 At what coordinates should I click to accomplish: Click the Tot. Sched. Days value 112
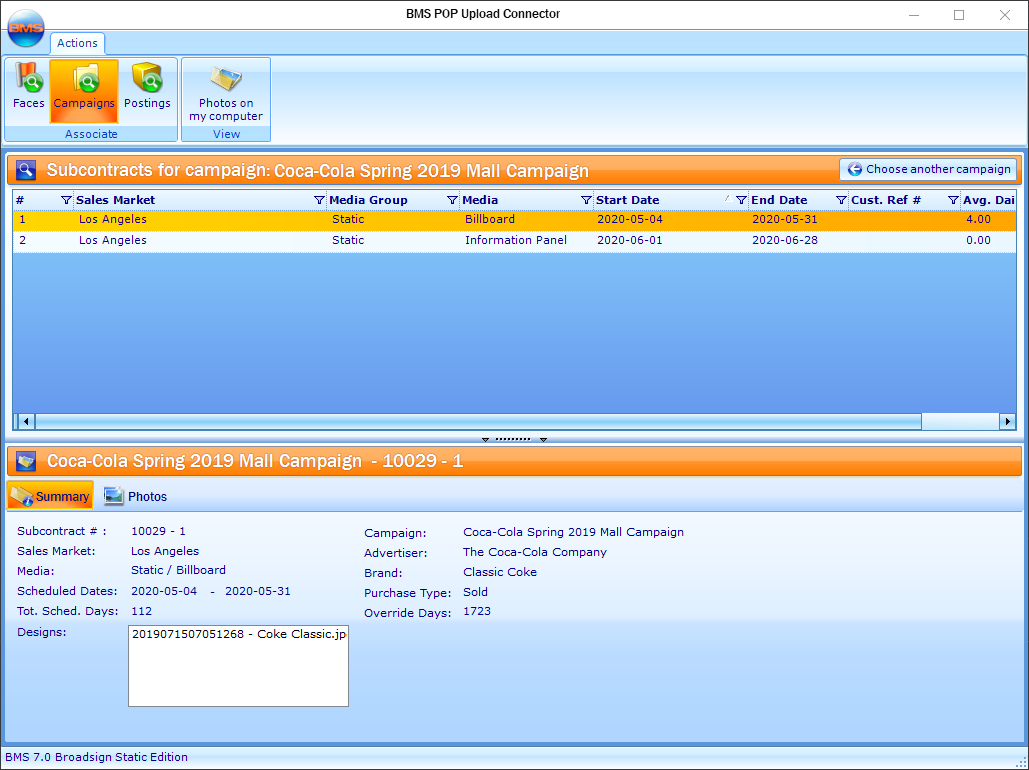point(141,611)
